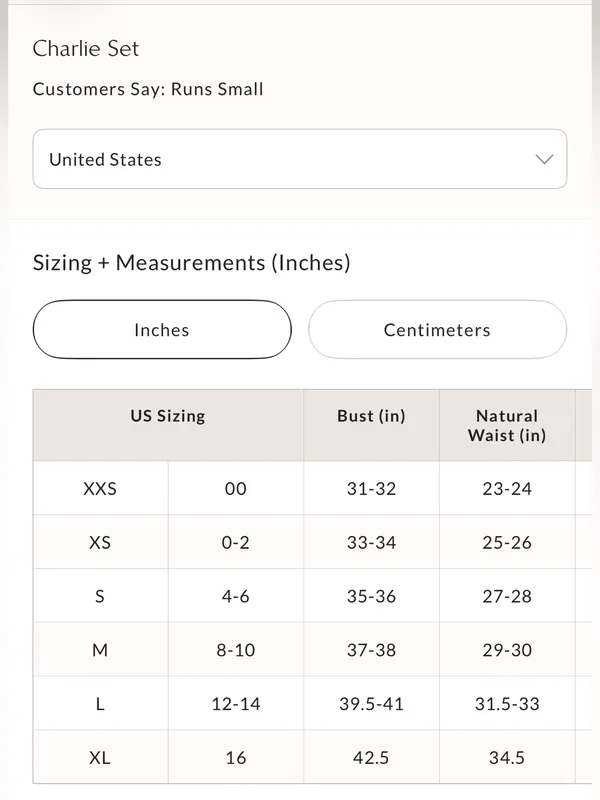Viewport: 600px width, 800px height.
Task: Click the 39.5-41 bust measurement
Action: 371,704
